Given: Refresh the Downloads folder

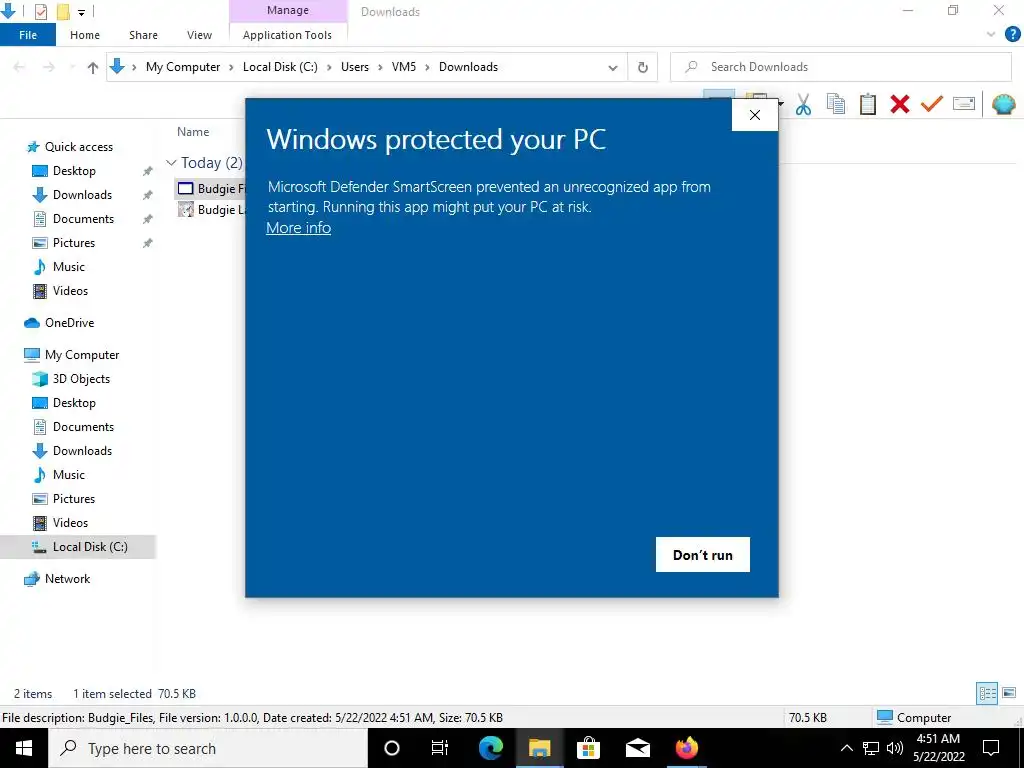Looking at the screenshot, I should click(643, 67).
